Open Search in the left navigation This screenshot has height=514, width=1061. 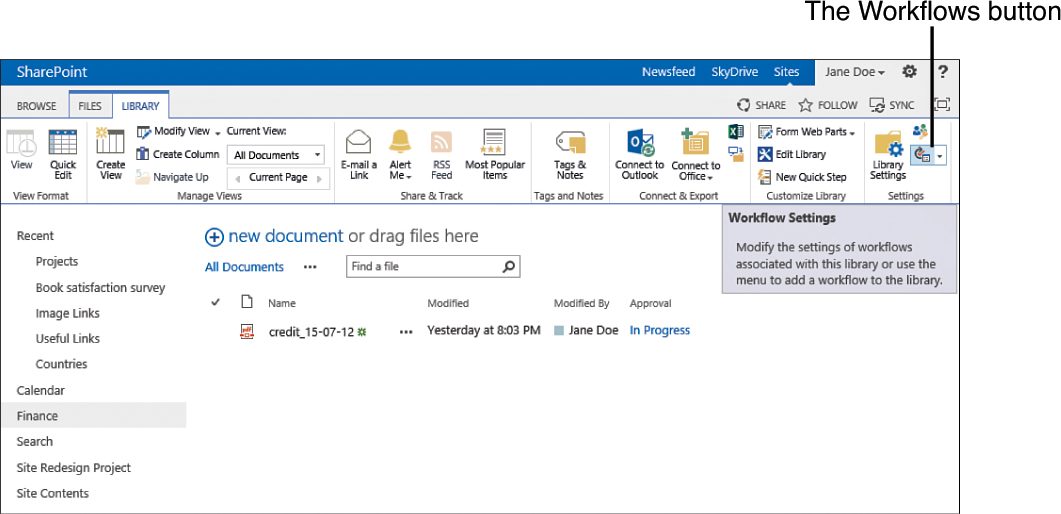(x=35, y=442)
